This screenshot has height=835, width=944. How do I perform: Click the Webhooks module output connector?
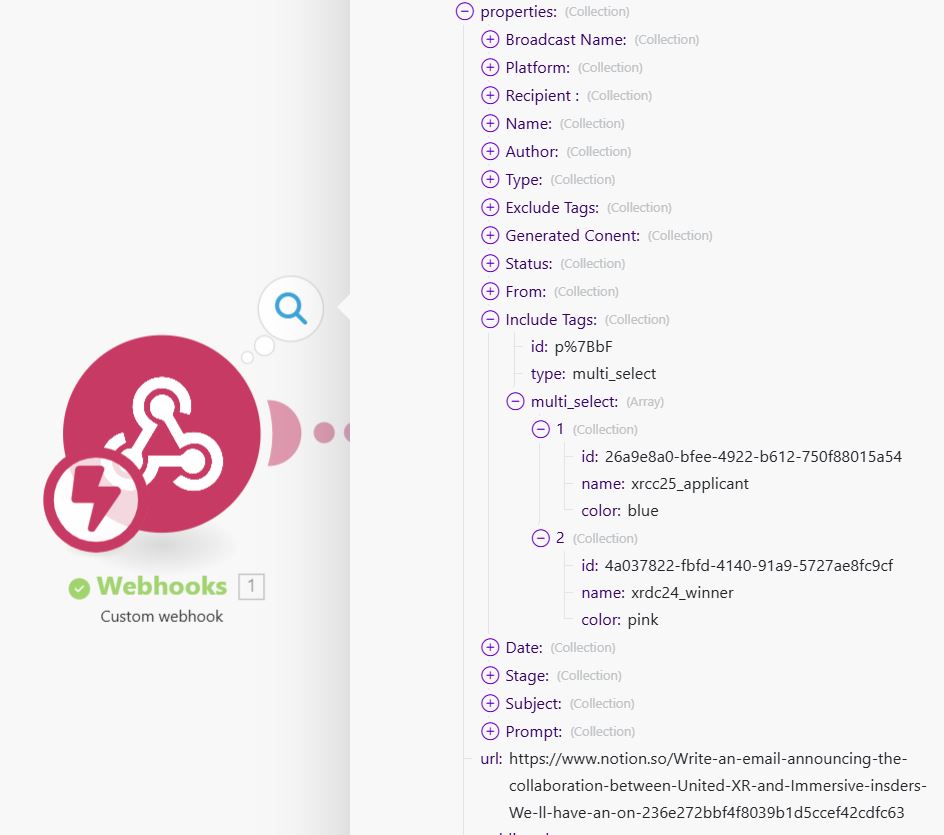[284, 433]
